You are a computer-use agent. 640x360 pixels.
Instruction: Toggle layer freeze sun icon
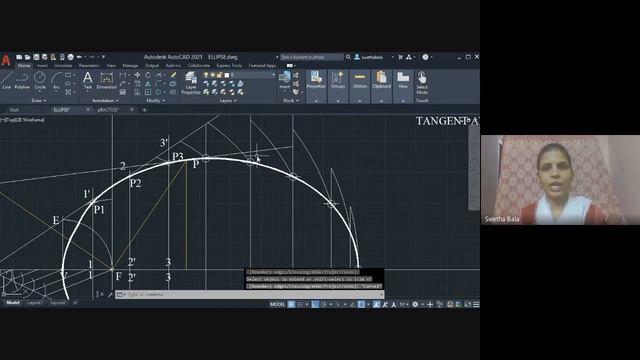213,75
